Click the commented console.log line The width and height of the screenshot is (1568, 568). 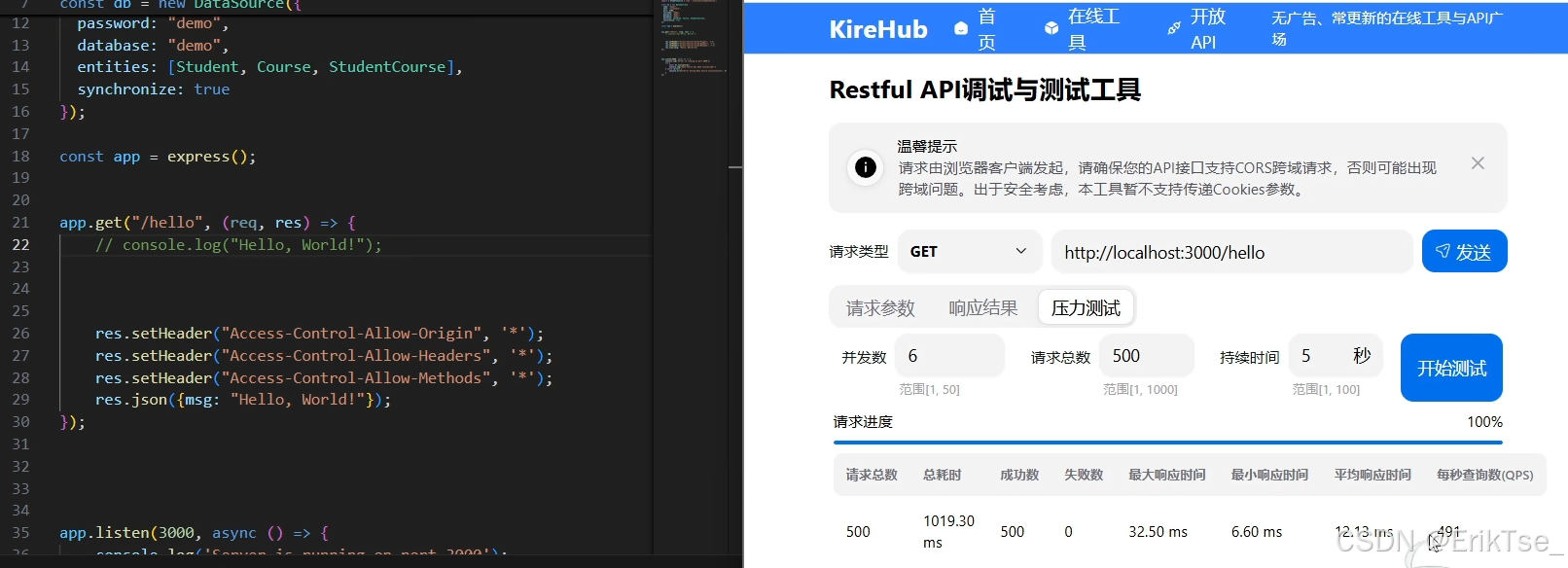point(238,244)
